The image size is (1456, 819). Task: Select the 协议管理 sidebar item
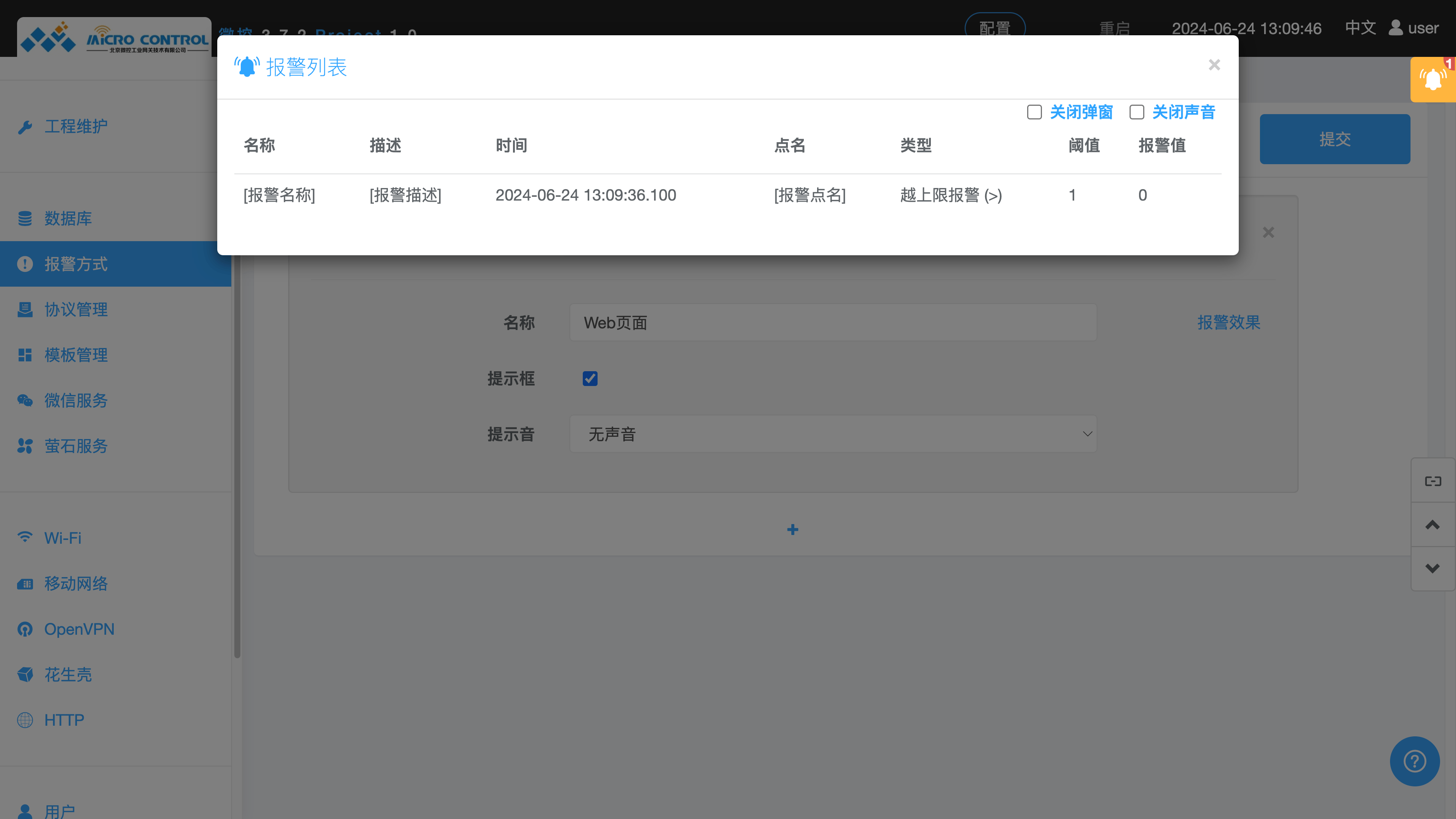click(76, 310)
